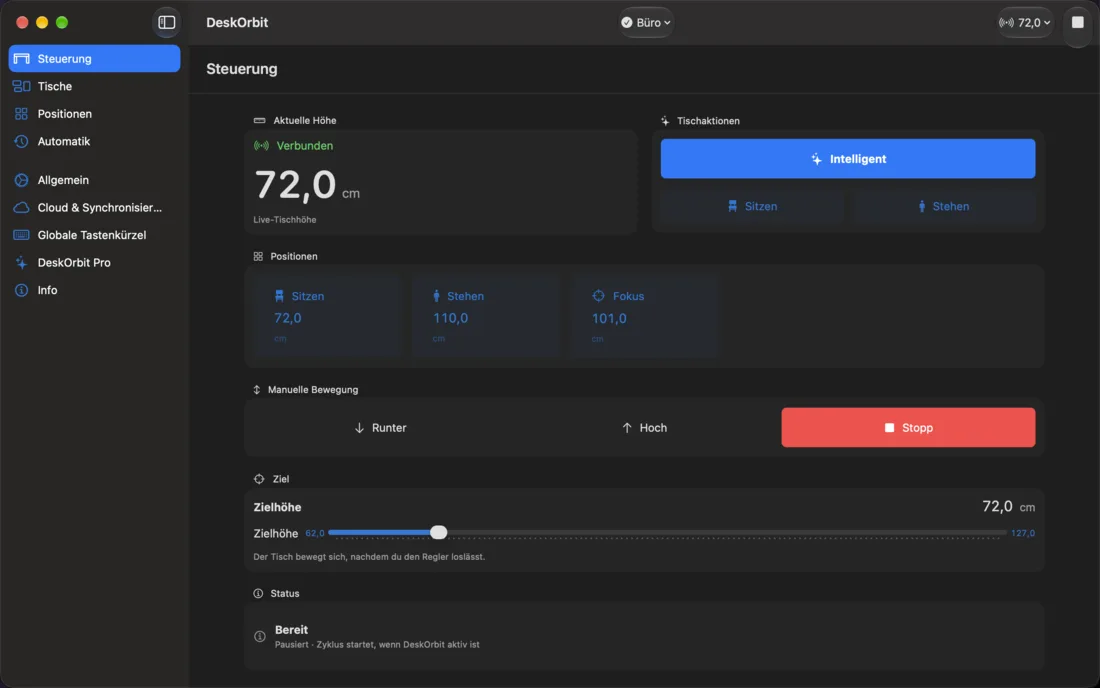The image size is (1100, 688).
Task: Click the Tischaktionen sparkle heading icon
Action: [665, 121]
